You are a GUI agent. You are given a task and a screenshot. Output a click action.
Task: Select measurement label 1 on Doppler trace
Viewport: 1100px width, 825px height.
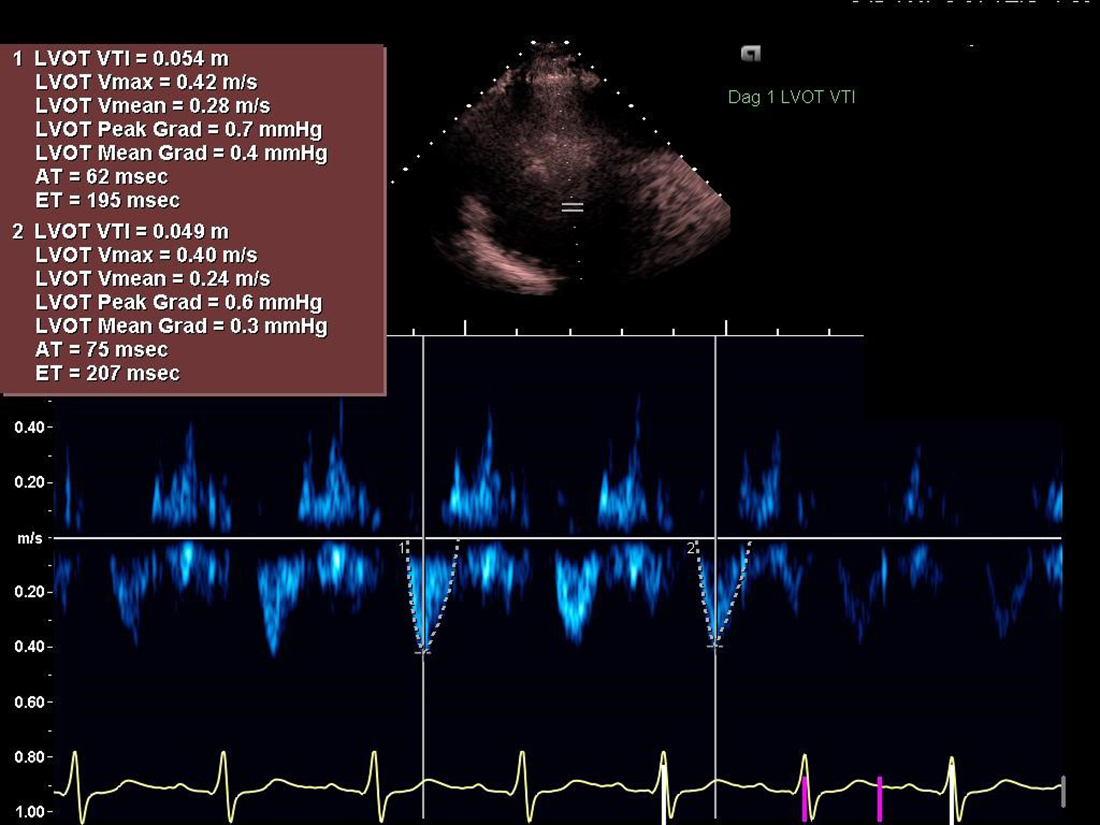point(402,548)
